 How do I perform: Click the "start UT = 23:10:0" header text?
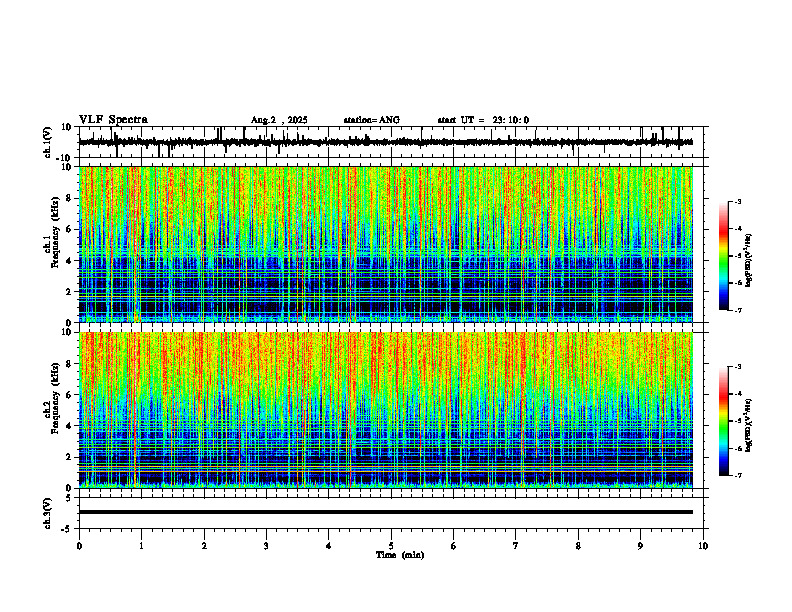pyautogui.click(x=483, y=120)
